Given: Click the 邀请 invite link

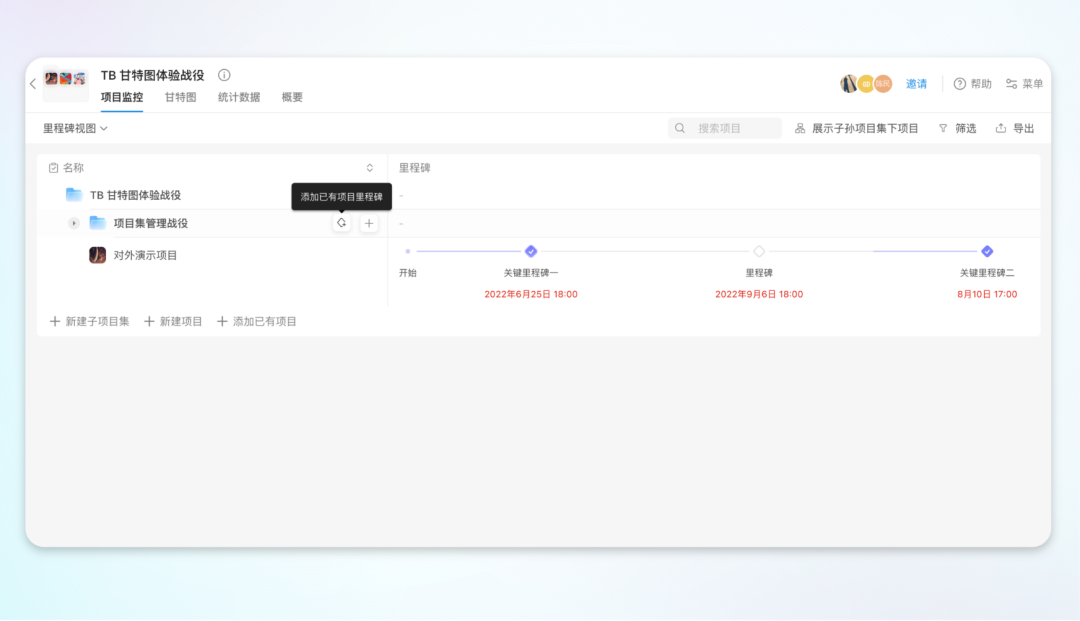Looking at the screenshot, I should pyautogui.click(x=916, y=84).
